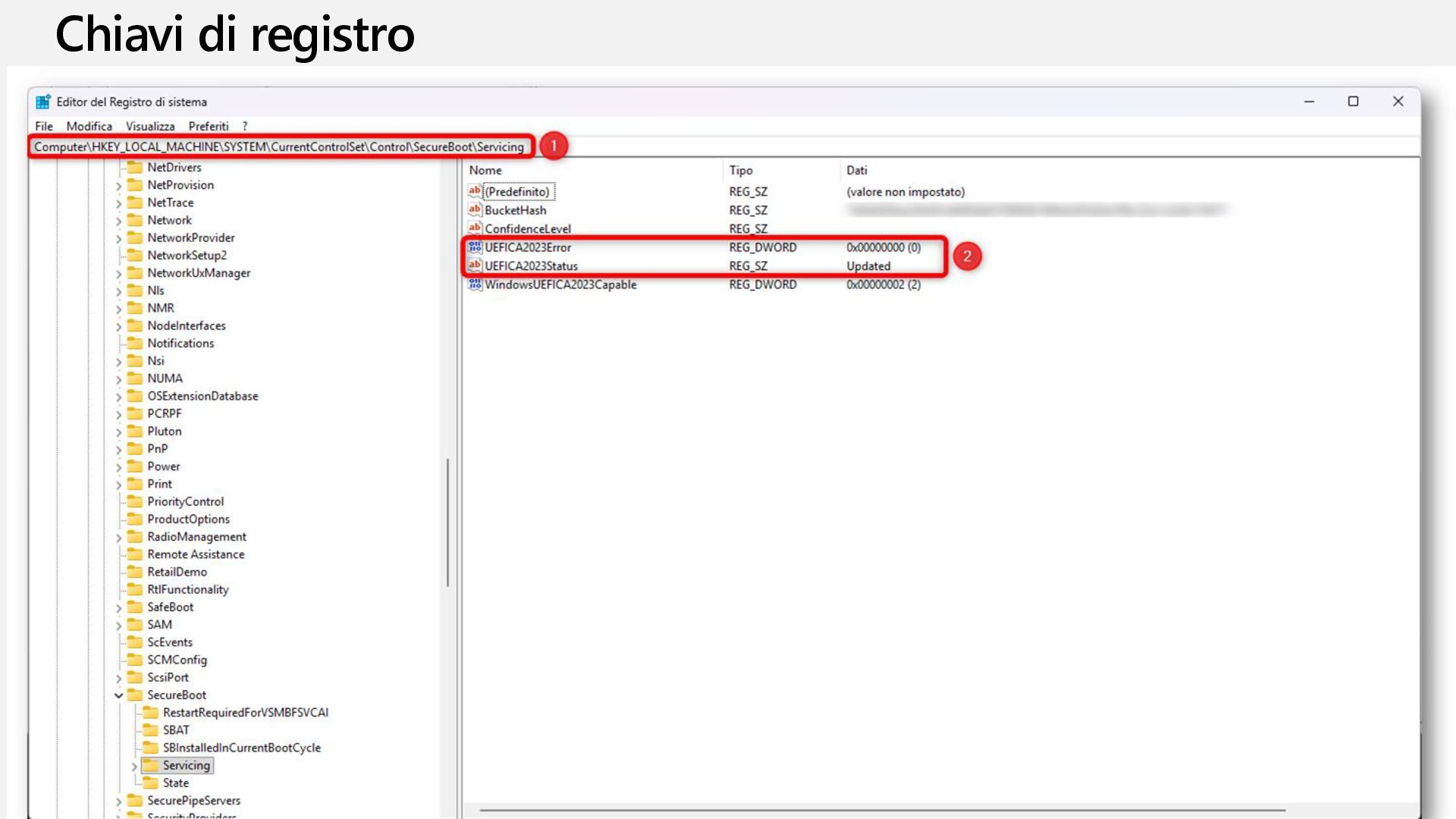Click the State folder icon under SecureBoot
Viewport: 1456px width, 819px height.
[150, 783]
